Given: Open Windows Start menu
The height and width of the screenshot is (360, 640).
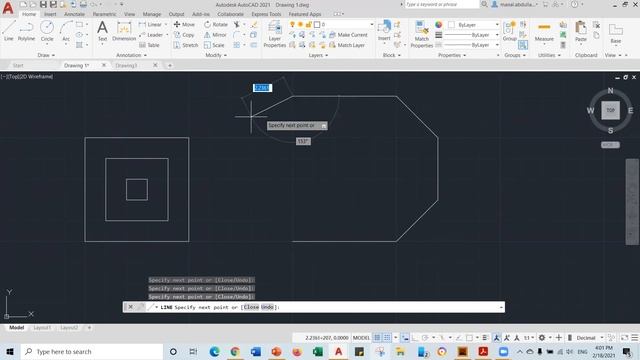Looking at the screenshot, I should [x=10, y=351].
